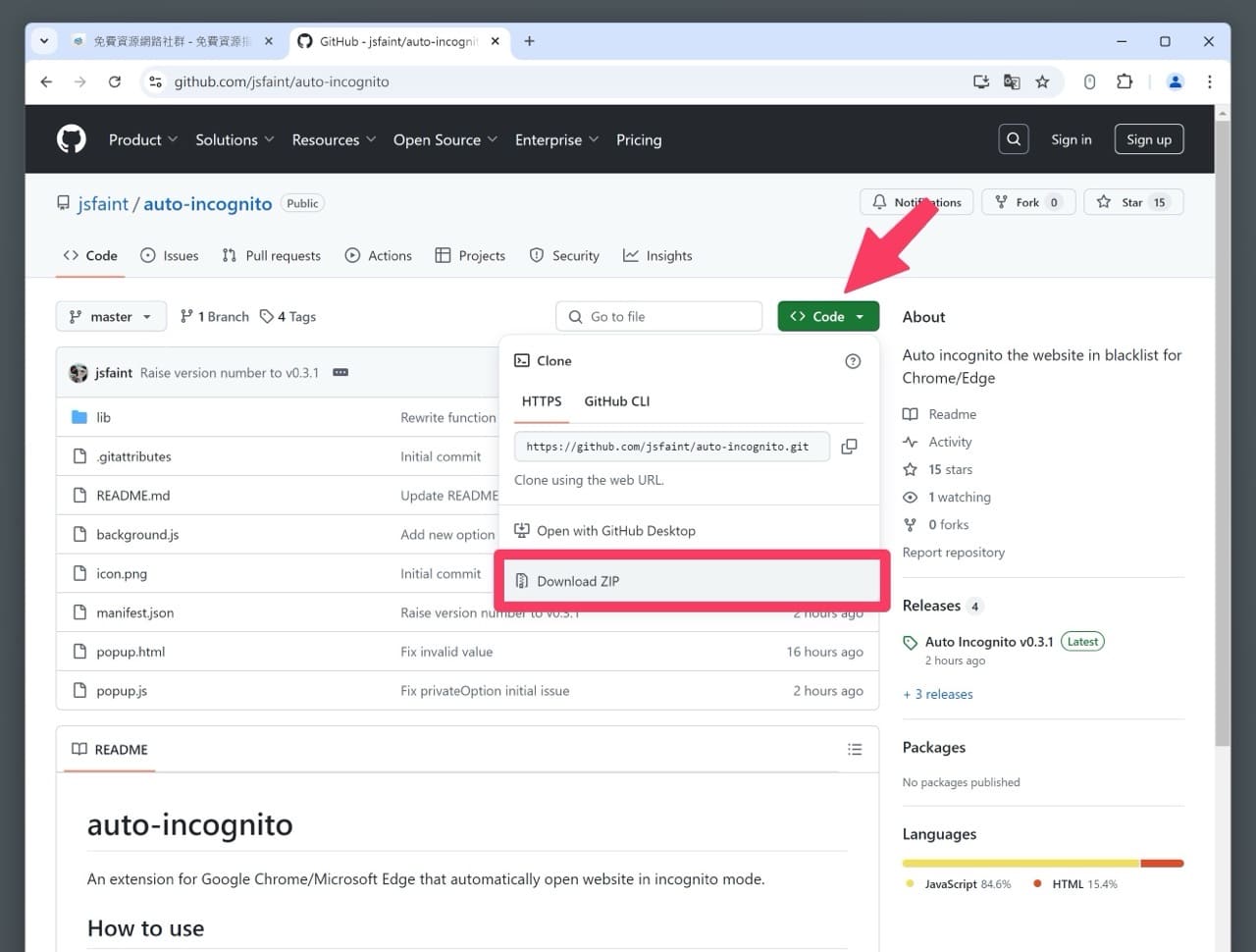Expand the master branch dropdown
Screen dimensions: 1256x952
tap(111, 316)
